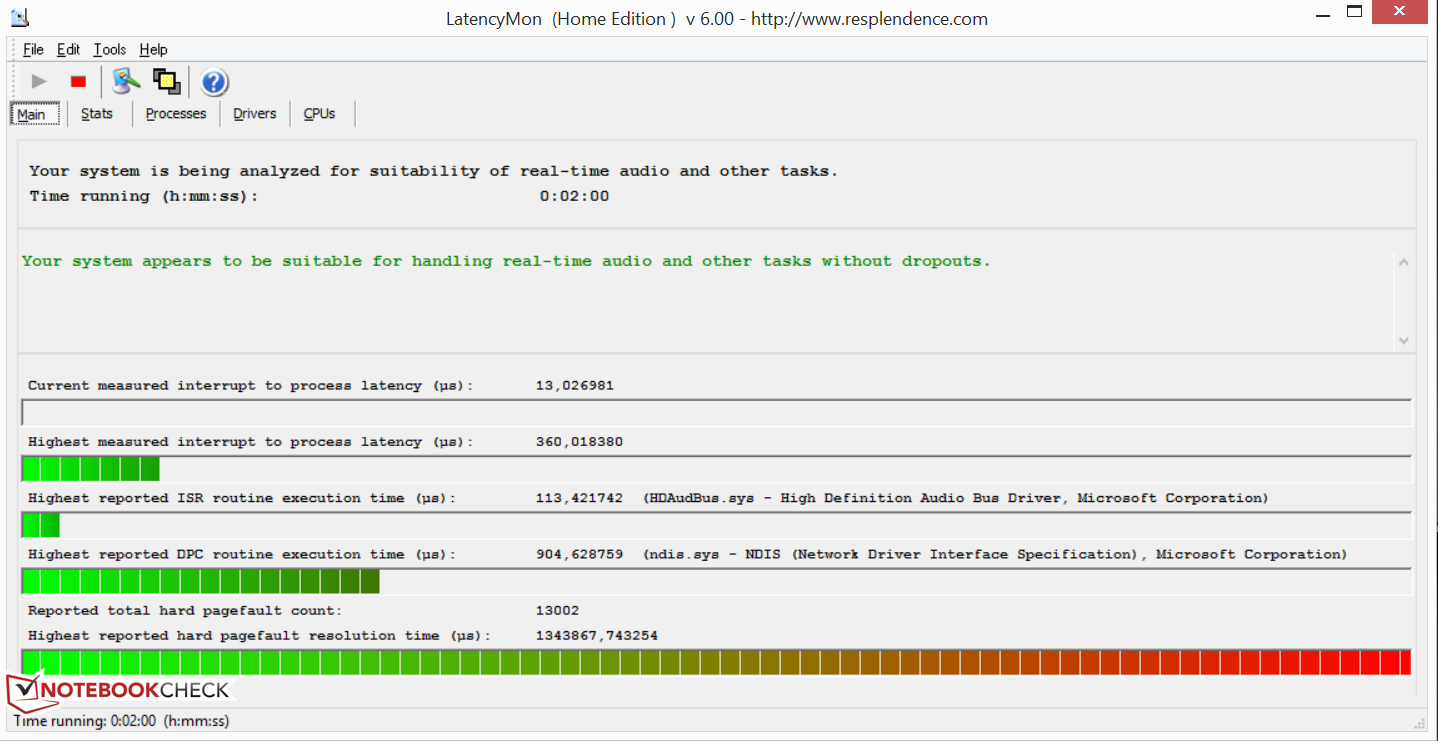Open the Tools menu

click(x=110, y=49)
